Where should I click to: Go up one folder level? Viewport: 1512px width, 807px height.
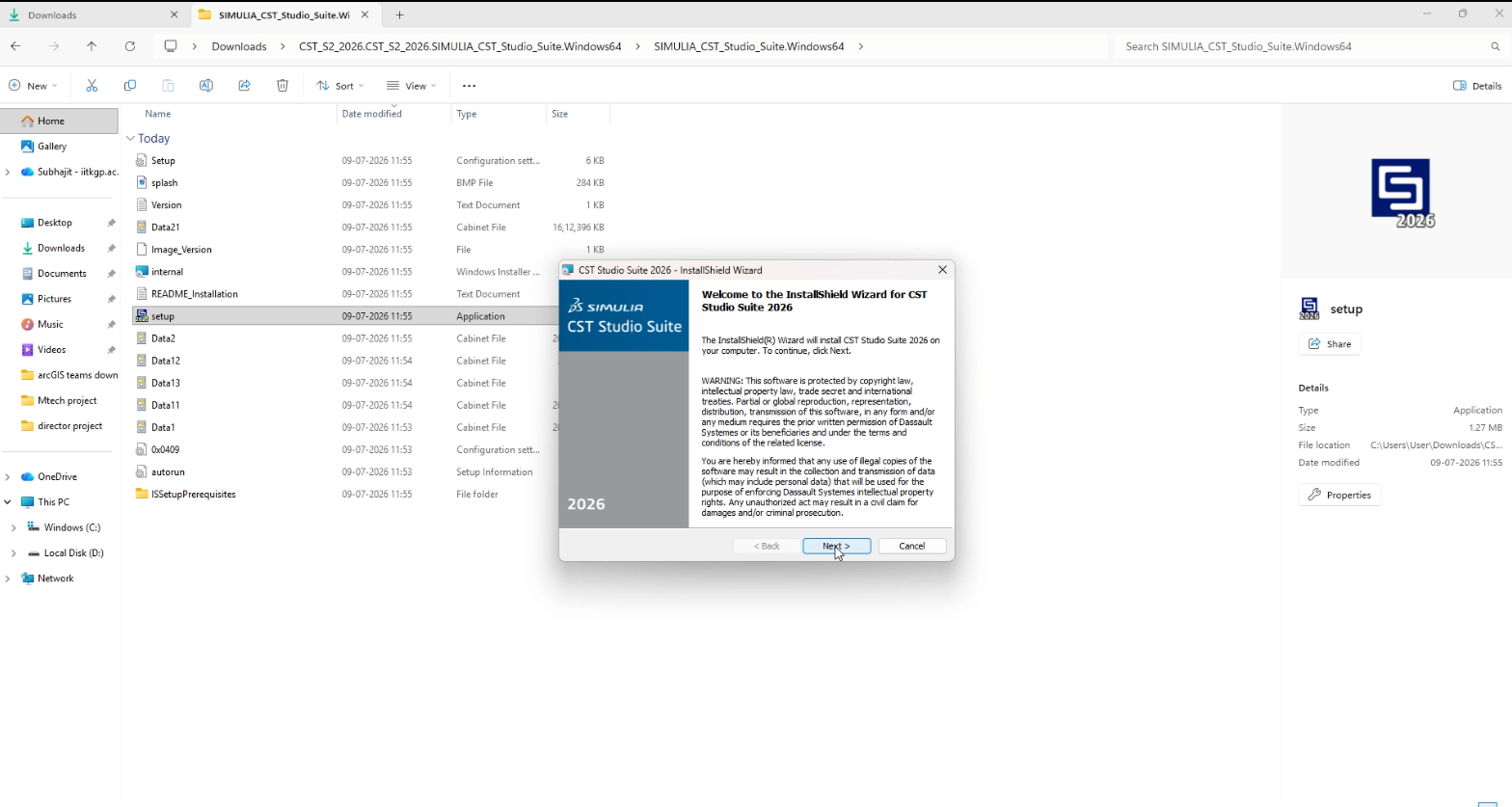click(x=92, y=46)
